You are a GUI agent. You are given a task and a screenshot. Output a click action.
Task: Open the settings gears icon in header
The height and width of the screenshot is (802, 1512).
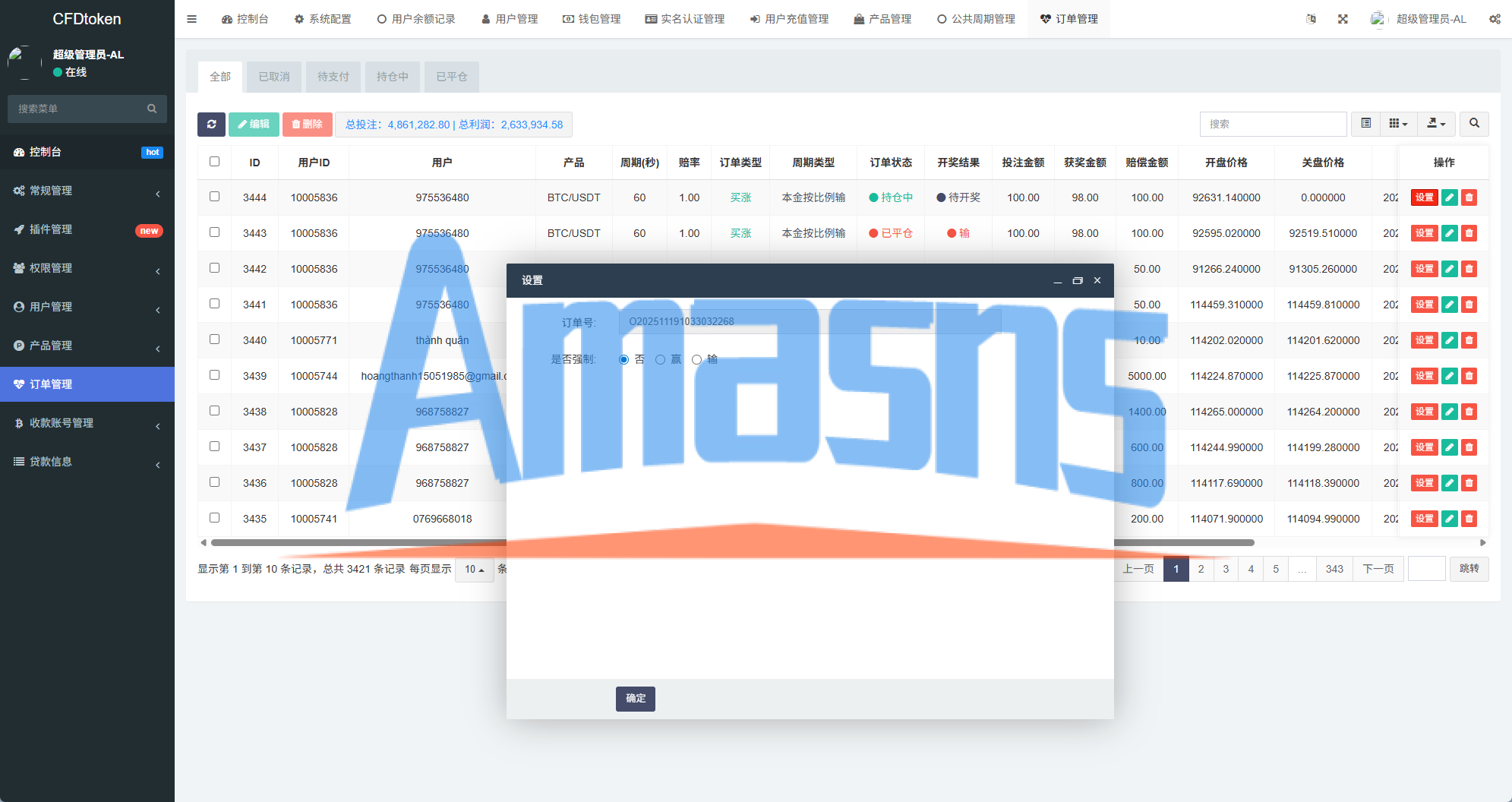tap(1495, 19)
